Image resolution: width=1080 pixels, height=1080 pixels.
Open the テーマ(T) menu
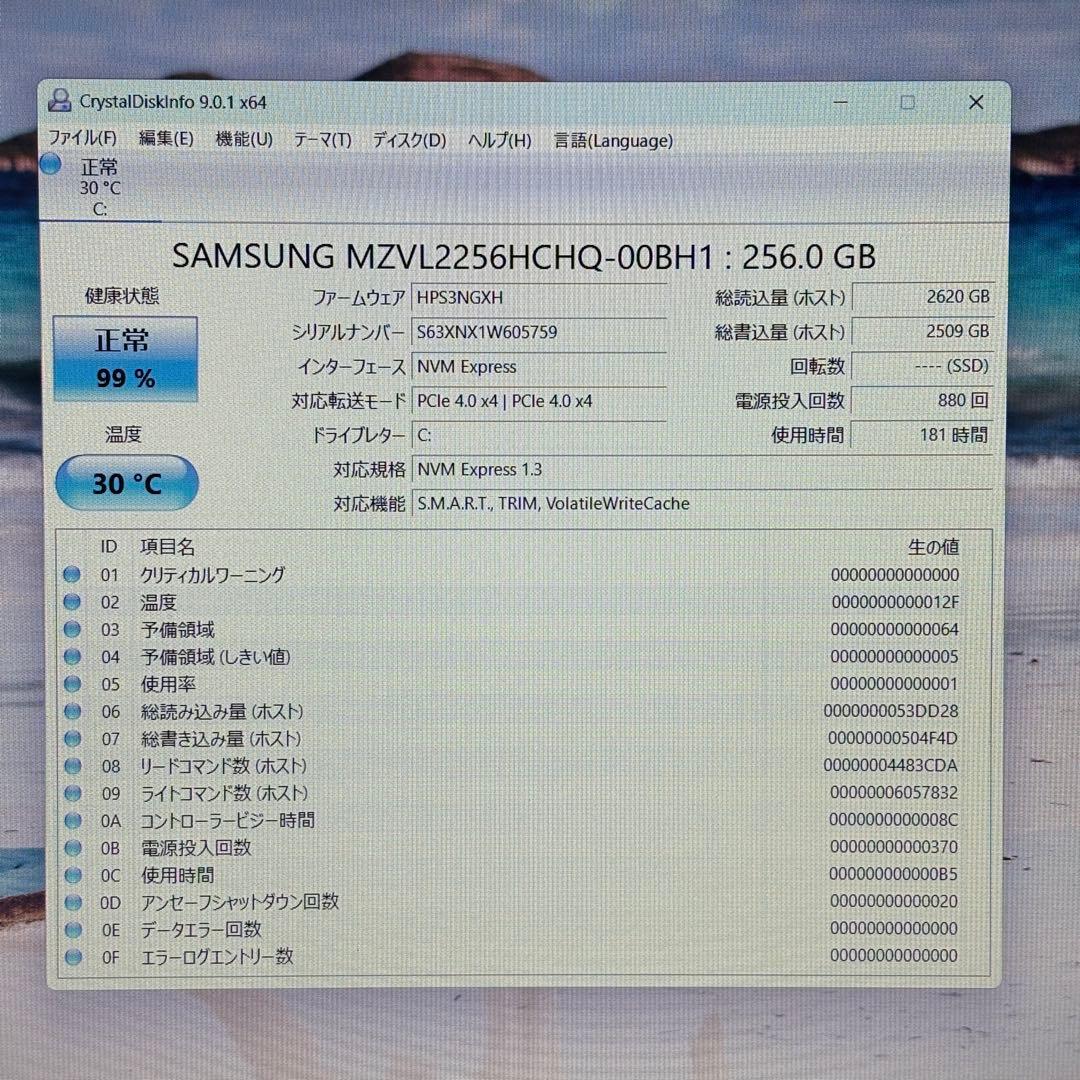322,141
